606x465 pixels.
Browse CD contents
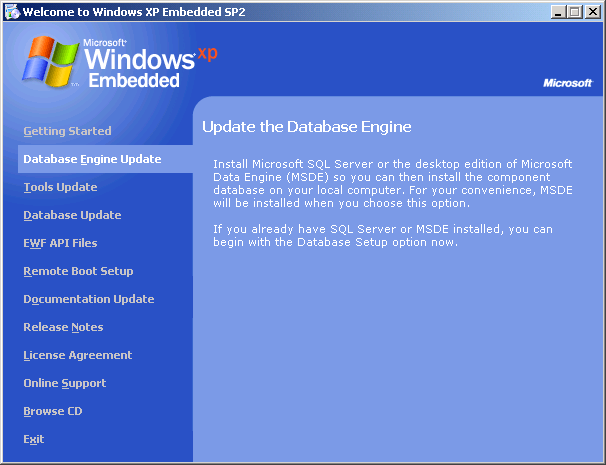click(x=53, y=411)
